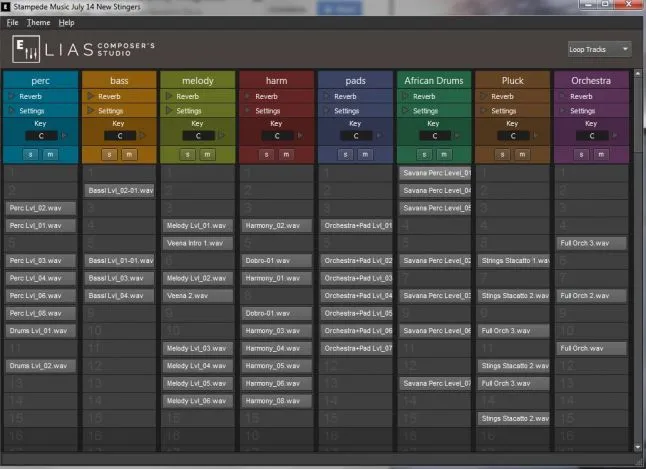This screenshot has width=646, height=469.
Task: Click the vertical scrollbar thumb
Action: pos(638,115)
